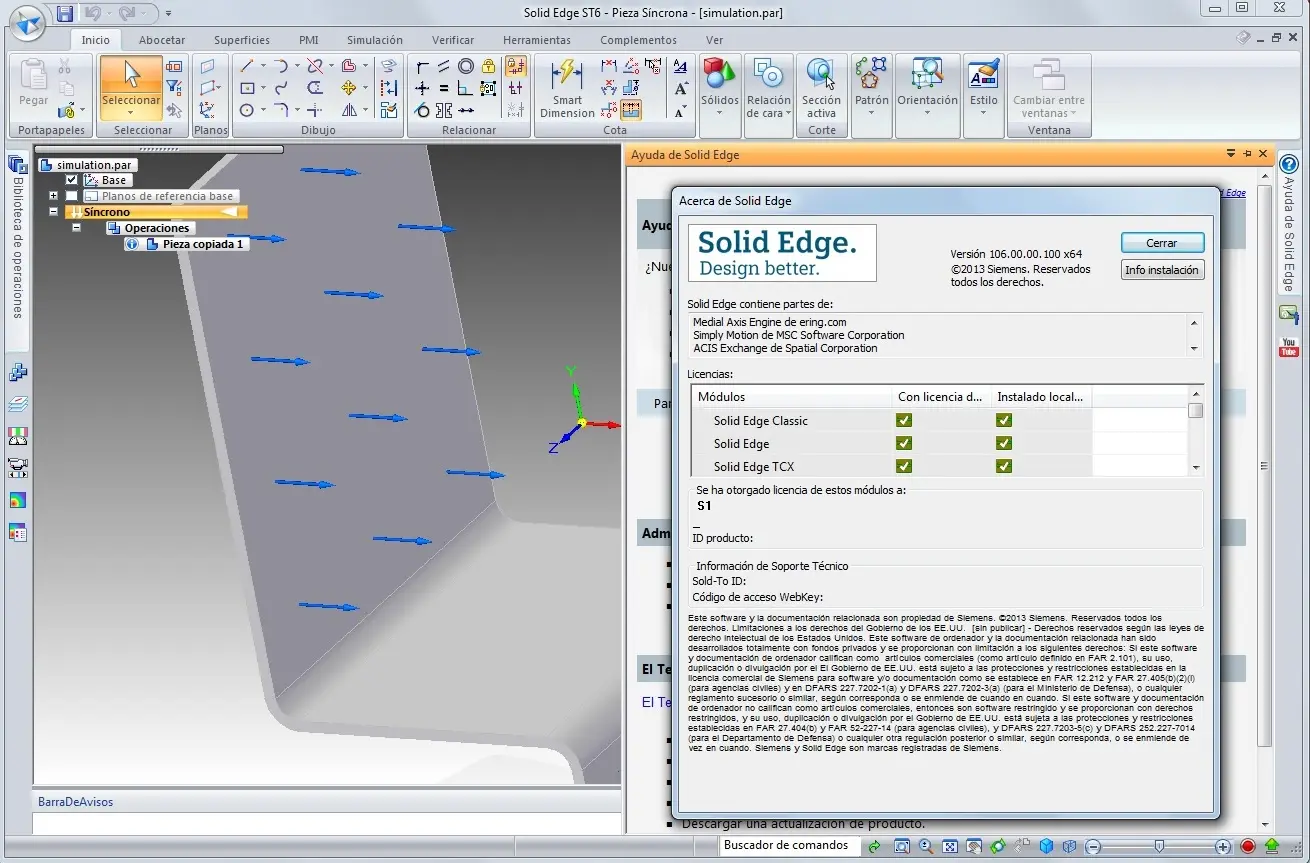
Task: Click the Fit view icon in status bar
Action: 950,846
